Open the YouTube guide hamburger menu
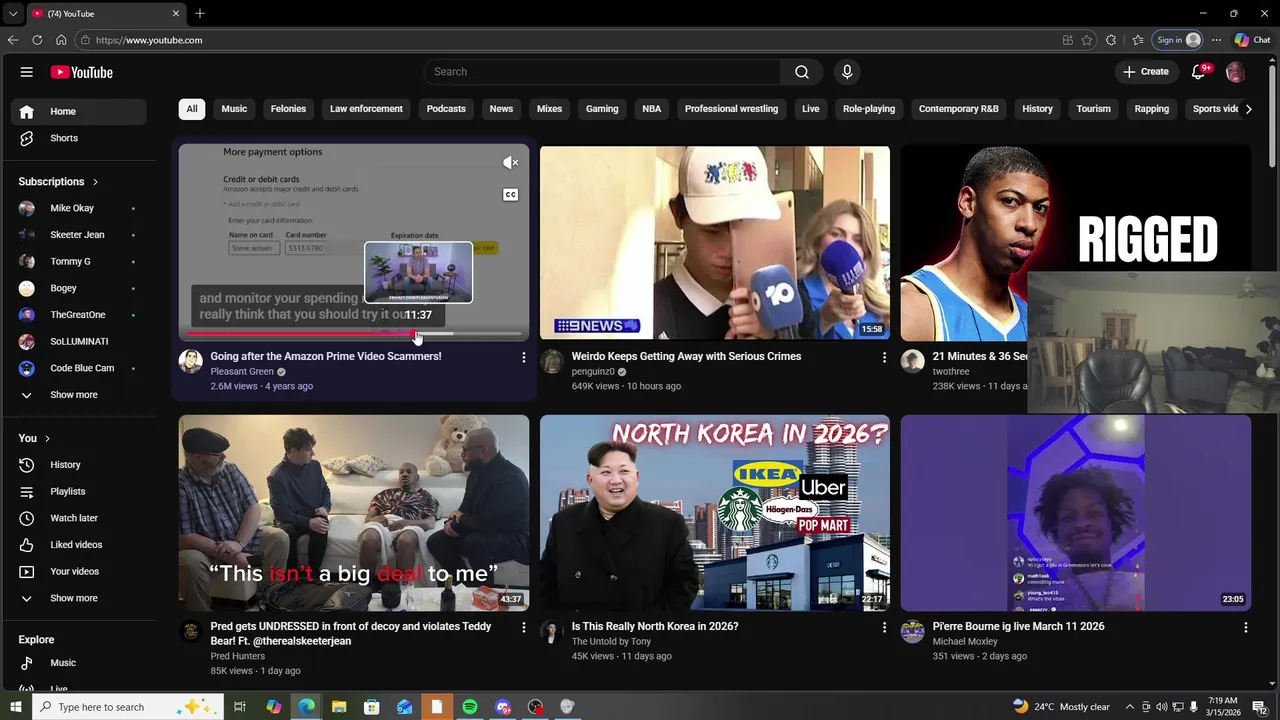1280x720 pixels. (27, 72)
